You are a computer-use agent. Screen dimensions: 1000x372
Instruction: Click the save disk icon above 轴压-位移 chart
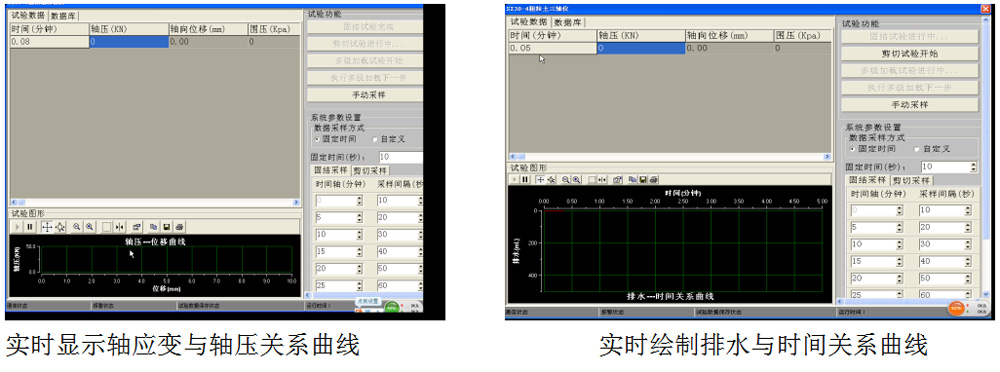[x=166, y=227]
